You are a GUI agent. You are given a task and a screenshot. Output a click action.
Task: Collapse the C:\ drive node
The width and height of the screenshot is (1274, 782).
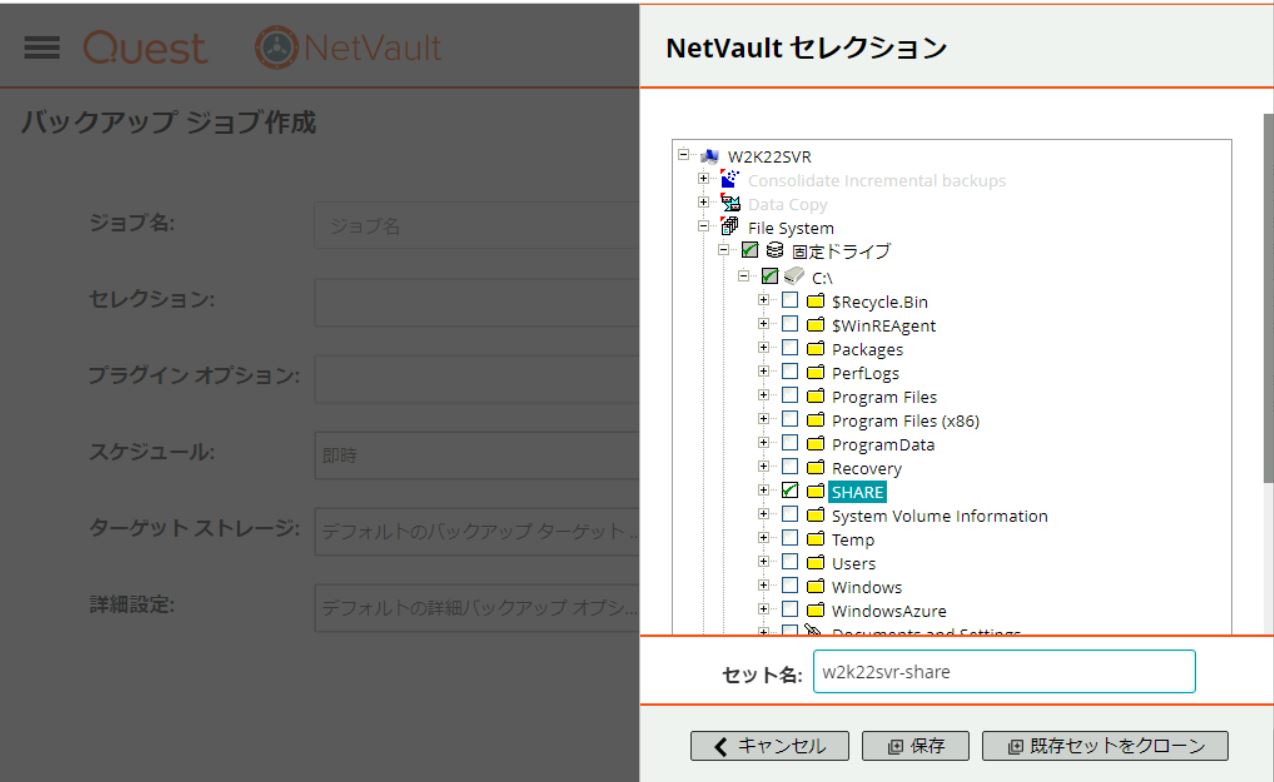(x=745, y=274)
